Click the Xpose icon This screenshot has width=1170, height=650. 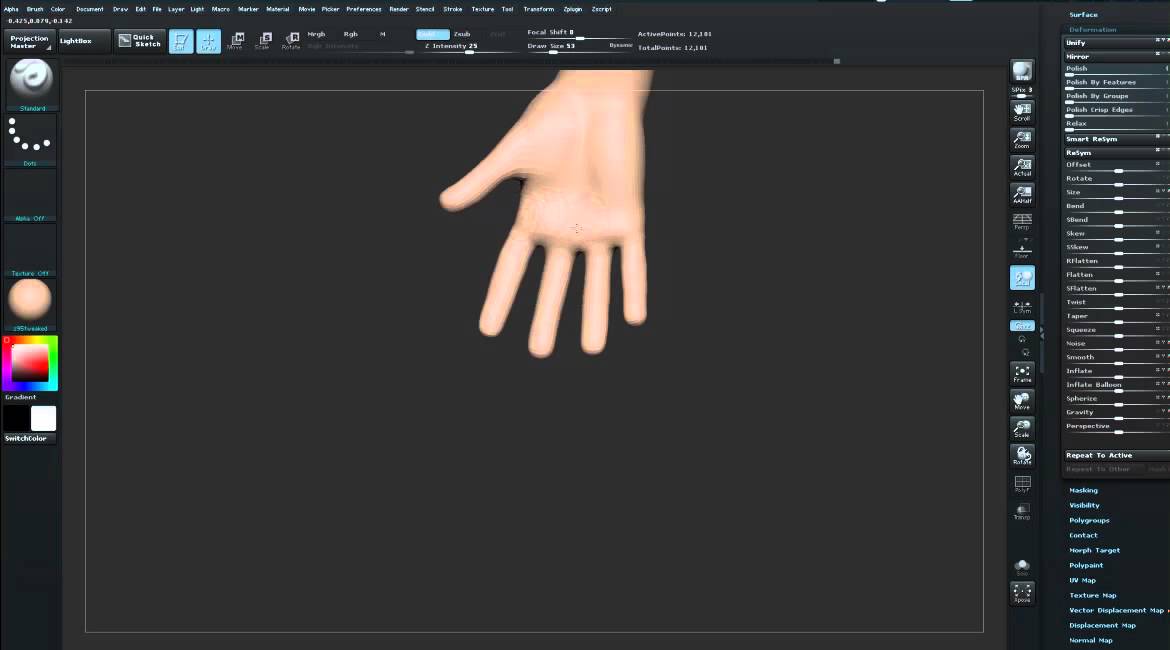tap(1022, 593)
